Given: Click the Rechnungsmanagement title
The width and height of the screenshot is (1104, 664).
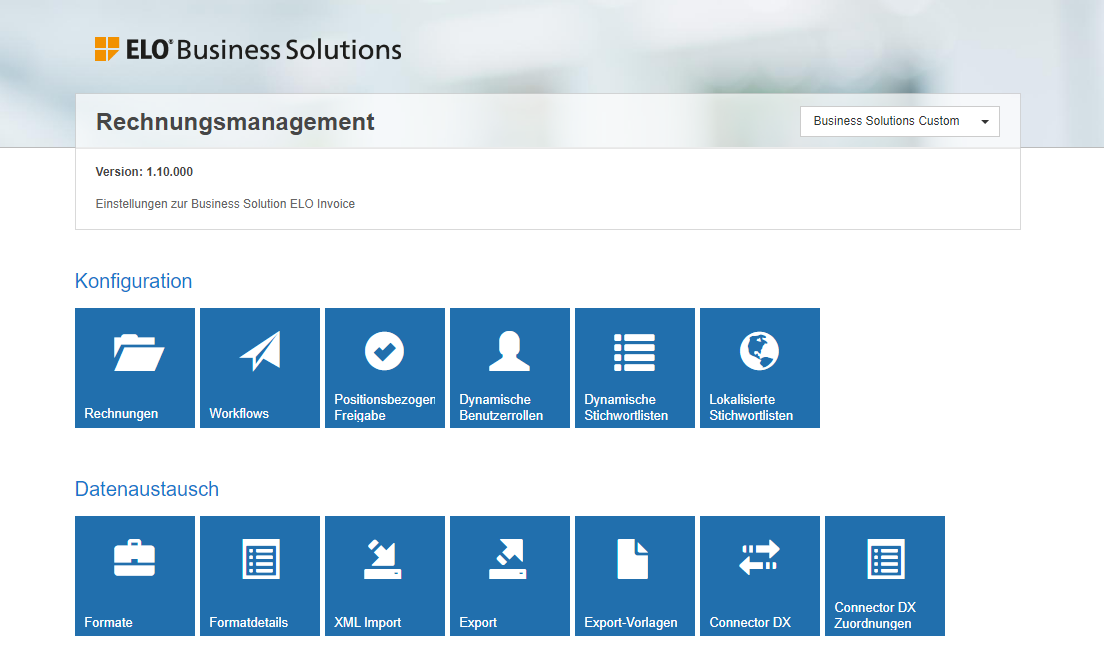Looking at the screenshot, I should tap(235, 122).
